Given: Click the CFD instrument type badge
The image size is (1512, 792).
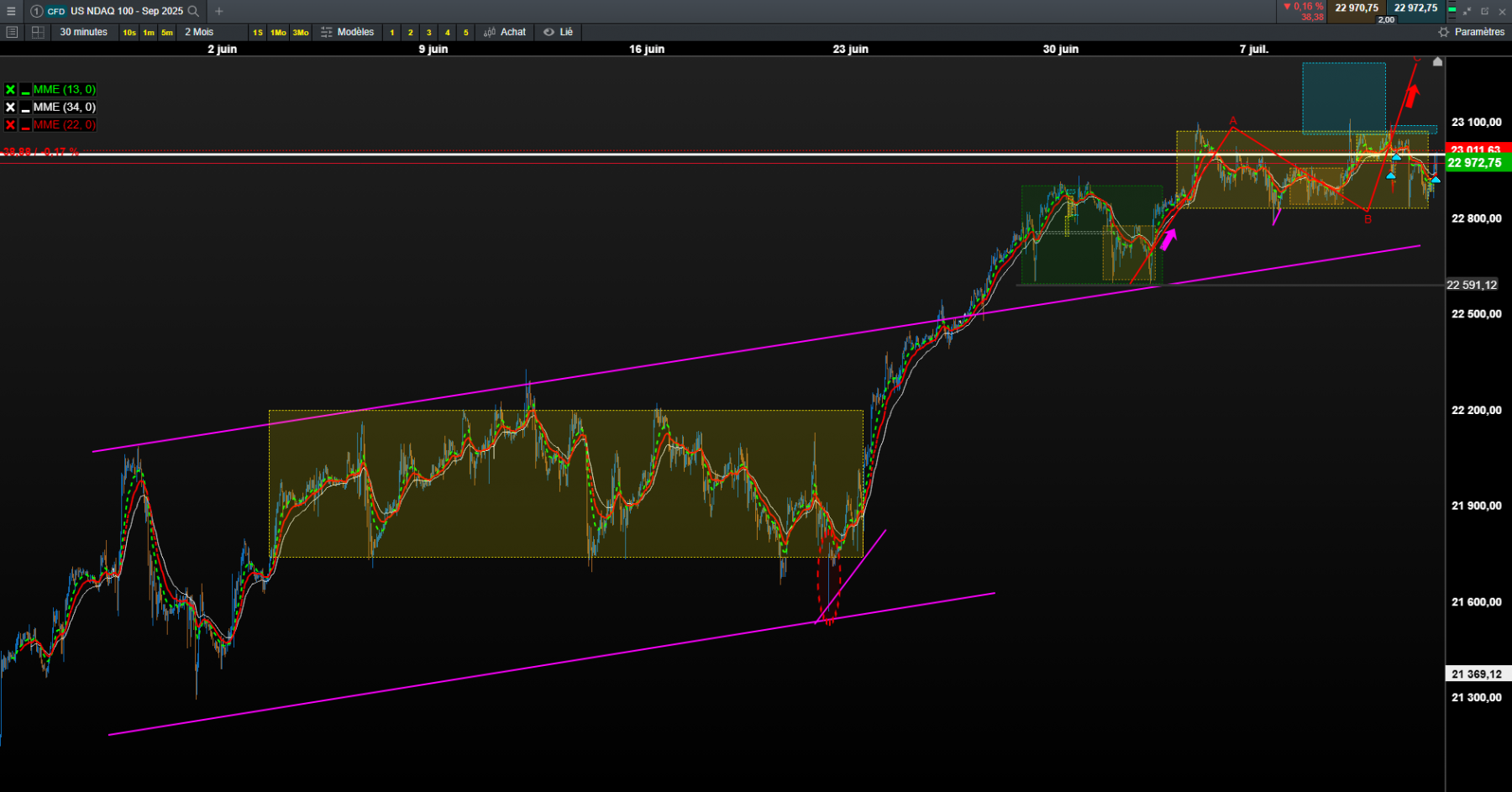Looking at the screenshot, I should pos(56,11).
